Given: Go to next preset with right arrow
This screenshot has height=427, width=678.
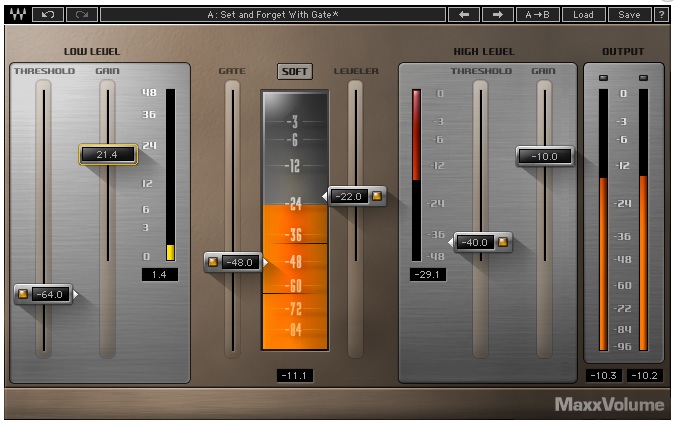Looking at the screenshot, I should pyautogui.click(x=498, y=14).
